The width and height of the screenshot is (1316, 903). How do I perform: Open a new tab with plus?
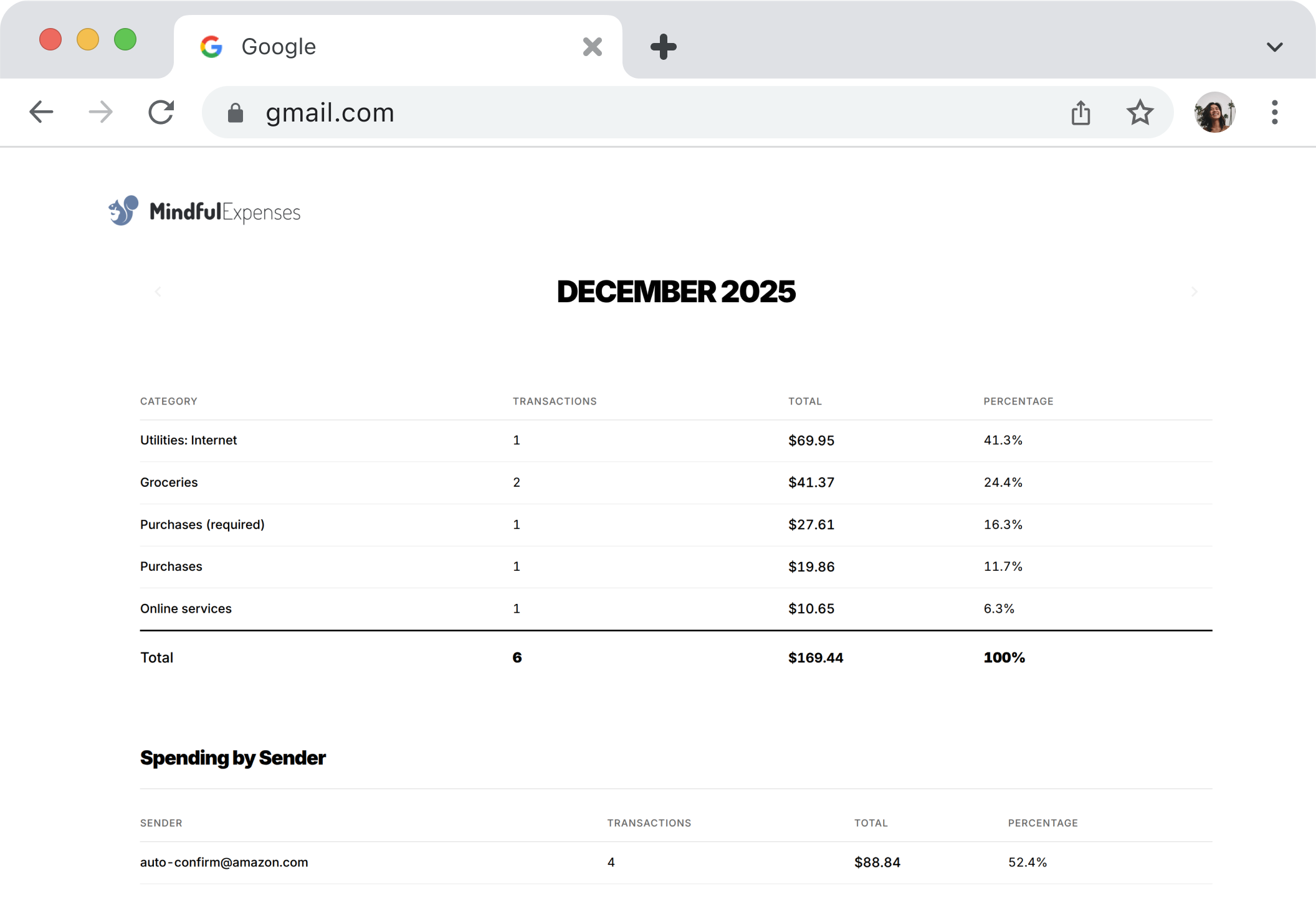pyautogui.click(x=663, y=47)
